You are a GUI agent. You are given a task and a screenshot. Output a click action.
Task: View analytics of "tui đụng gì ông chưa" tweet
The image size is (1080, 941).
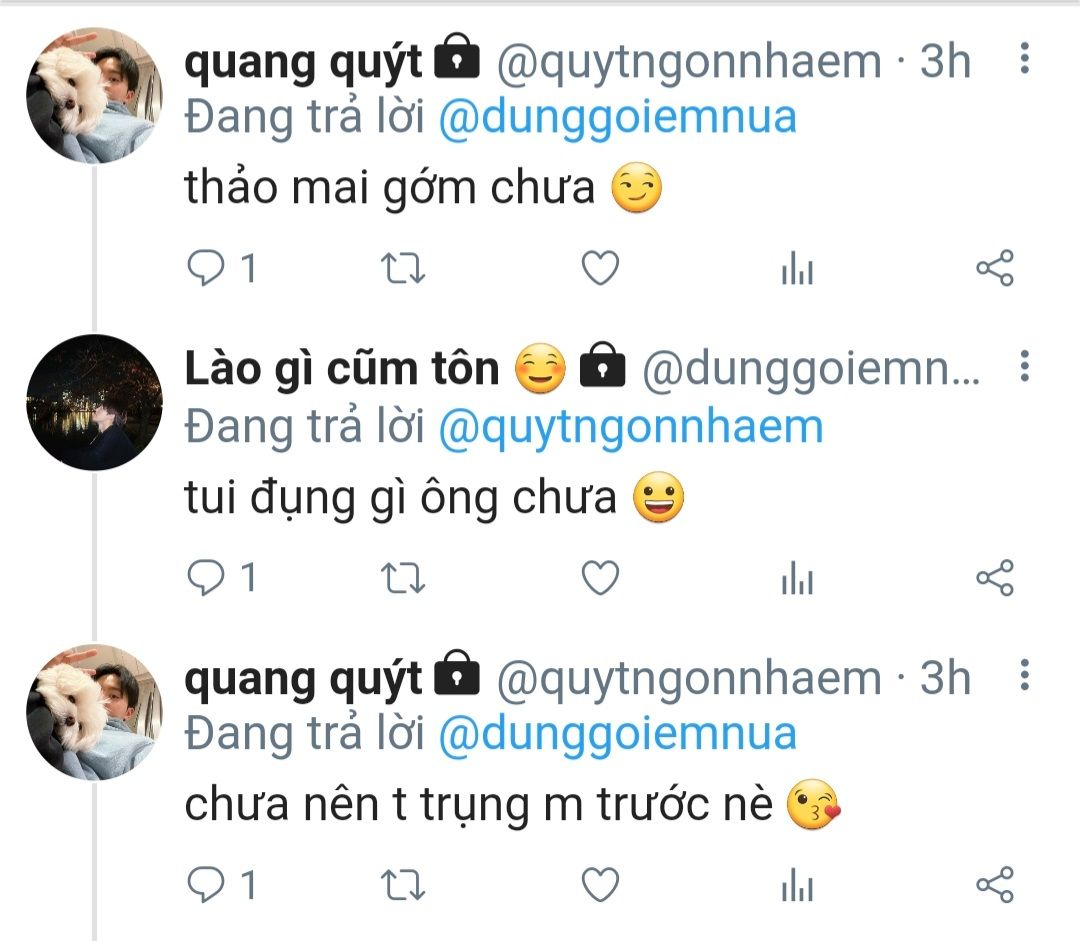[797, 578]
